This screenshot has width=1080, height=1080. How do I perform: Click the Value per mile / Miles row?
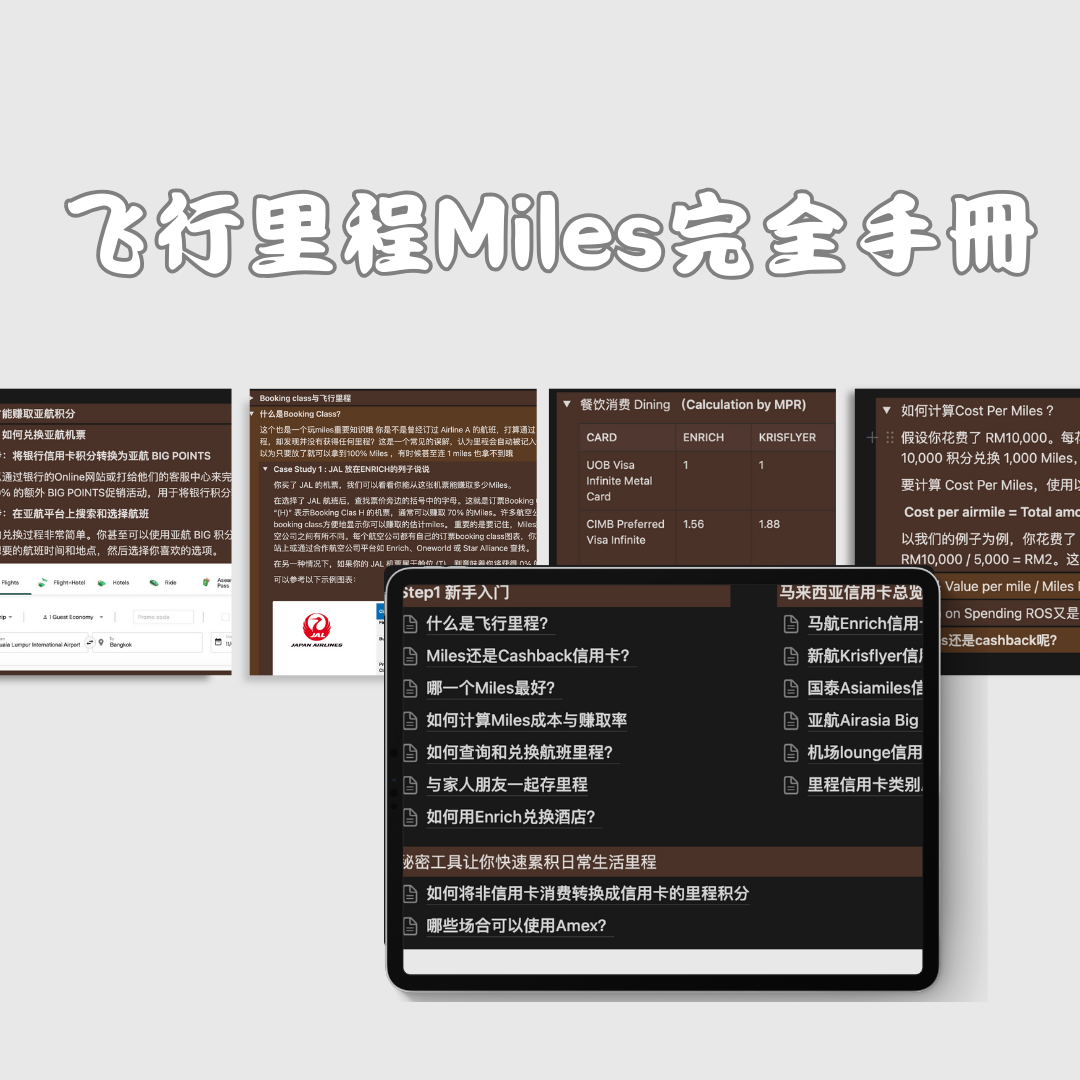point(1010,587)
